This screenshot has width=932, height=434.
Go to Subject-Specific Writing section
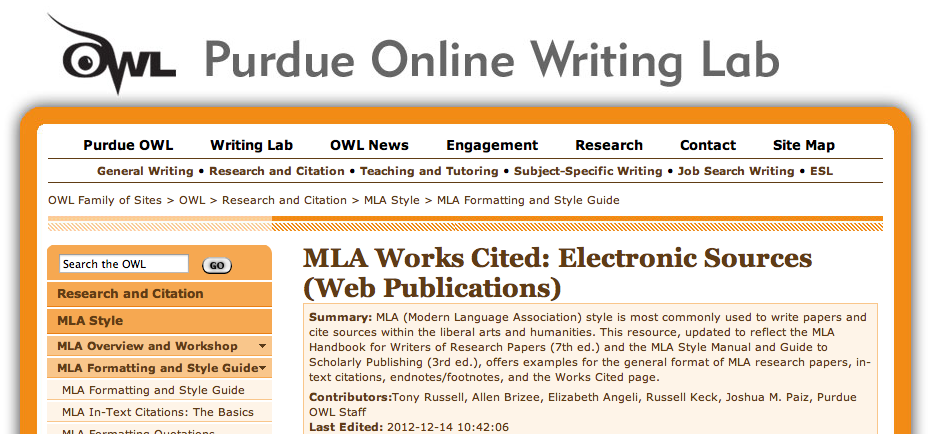[x=588, y=171]
